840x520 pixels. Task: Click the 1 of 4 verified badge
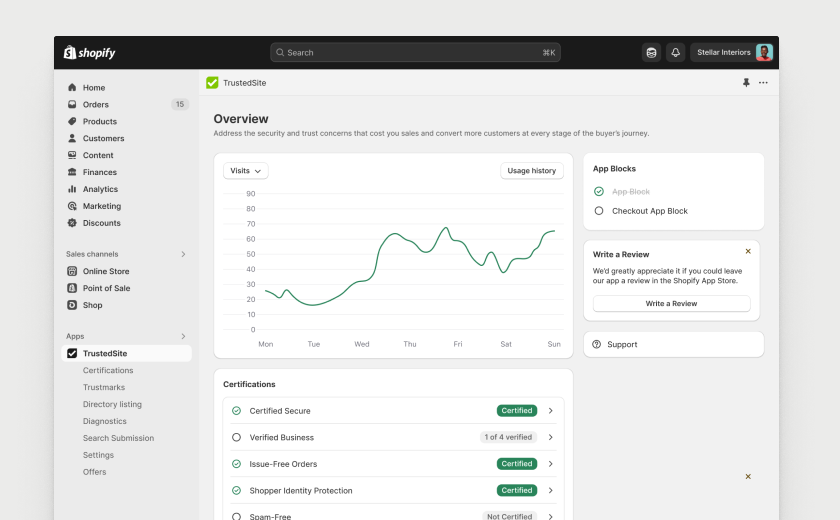[508, 437]
